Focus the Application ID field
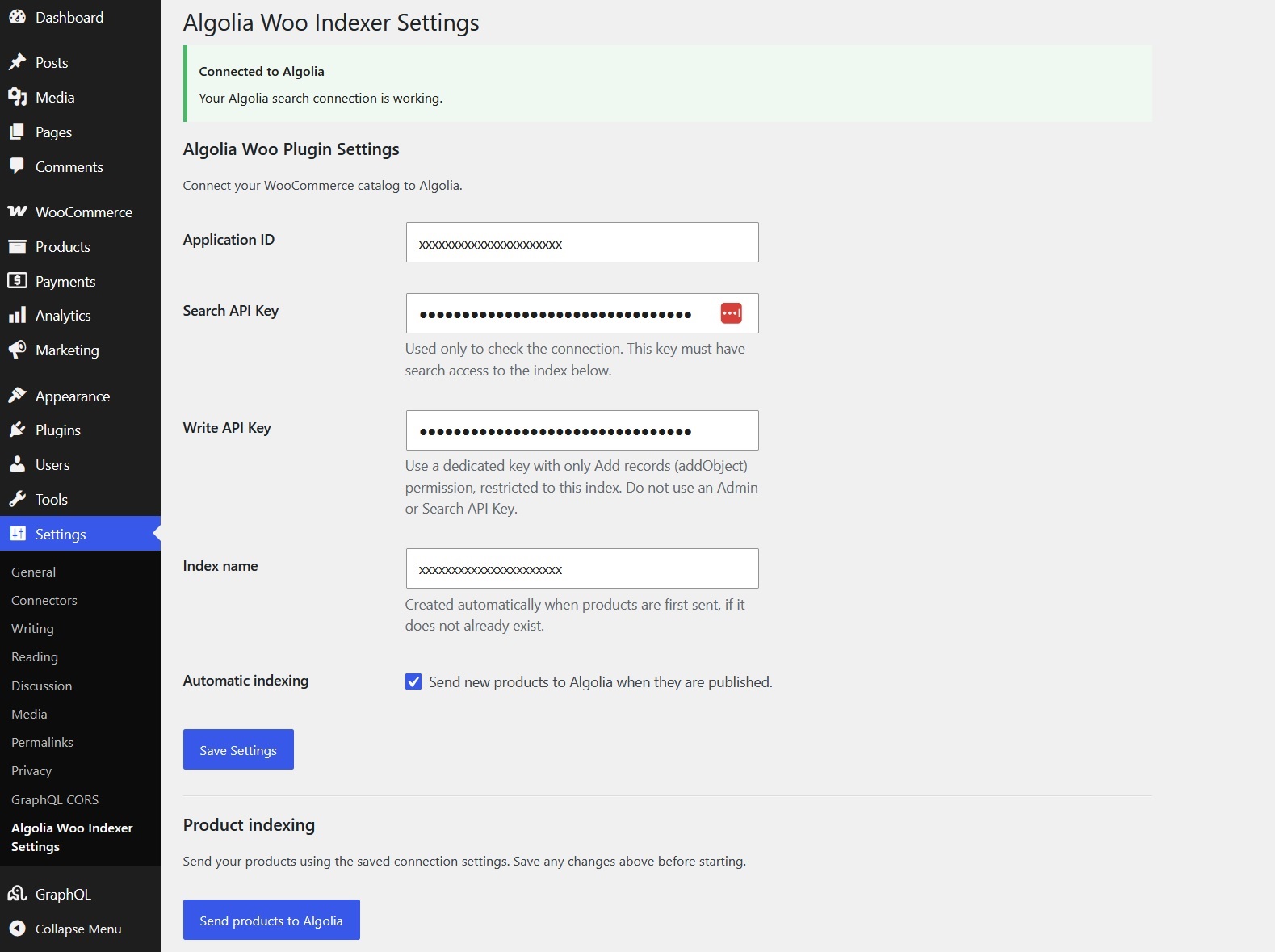 pyautogui.click(x=582, y=242)
